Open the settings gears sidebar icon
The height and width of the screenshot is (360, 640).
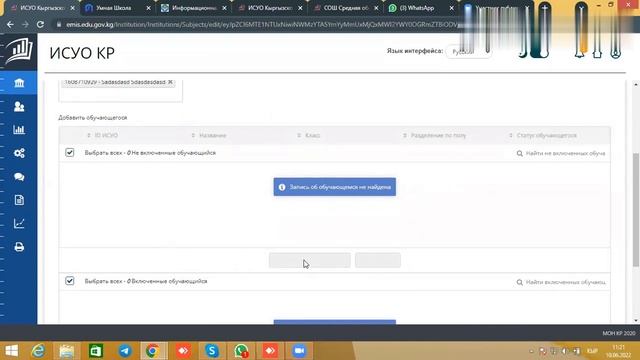(19, 153)
